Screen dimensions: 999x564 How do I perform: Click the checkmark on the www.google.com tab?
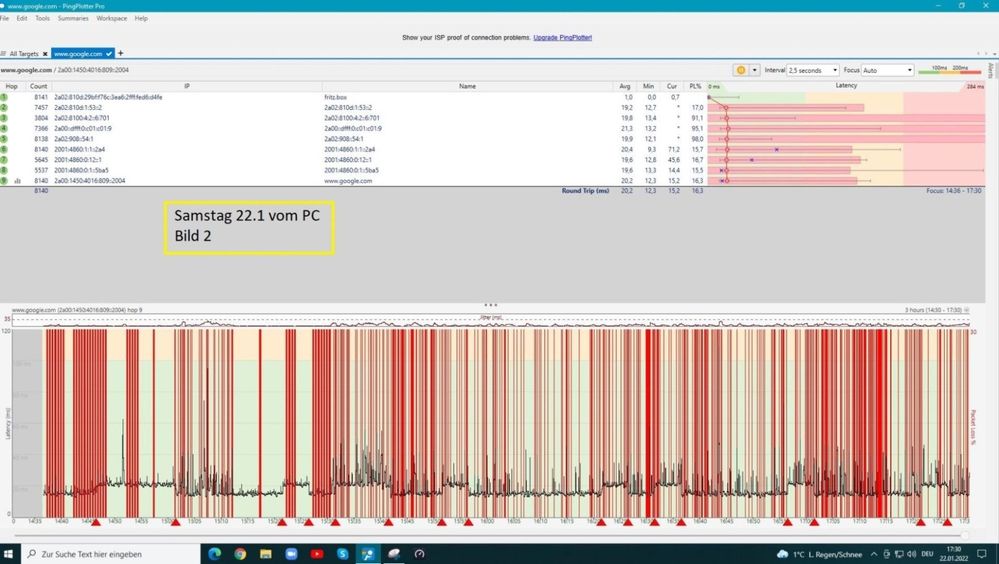(x=109, y=54)
